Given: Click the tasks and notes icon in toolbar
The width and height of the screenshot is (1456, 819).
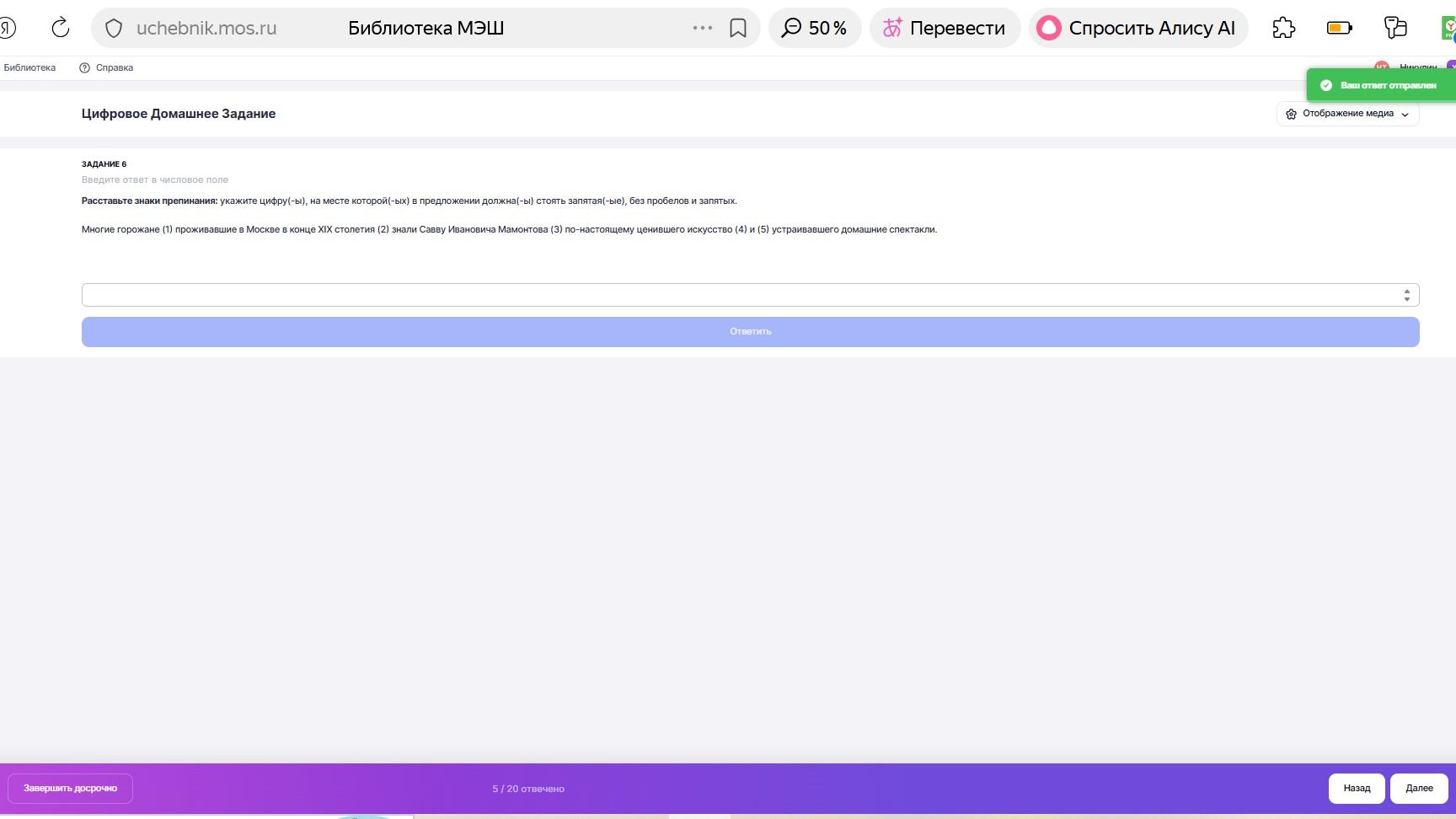Looking at the screenshot, I should pyautogui.click(x=1395, y=28).
